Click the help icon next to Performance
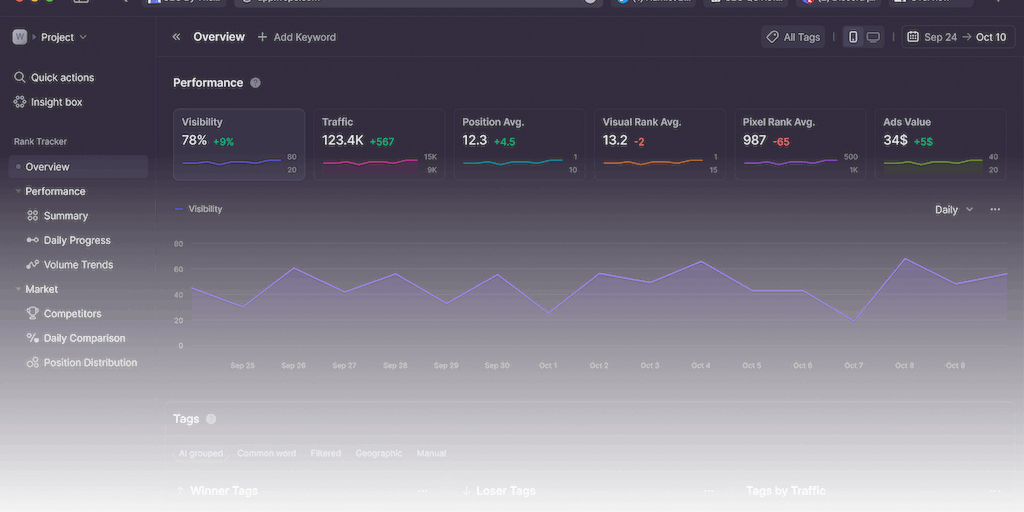The width and height of the screenshot is (1024, 512). point(255,83)
